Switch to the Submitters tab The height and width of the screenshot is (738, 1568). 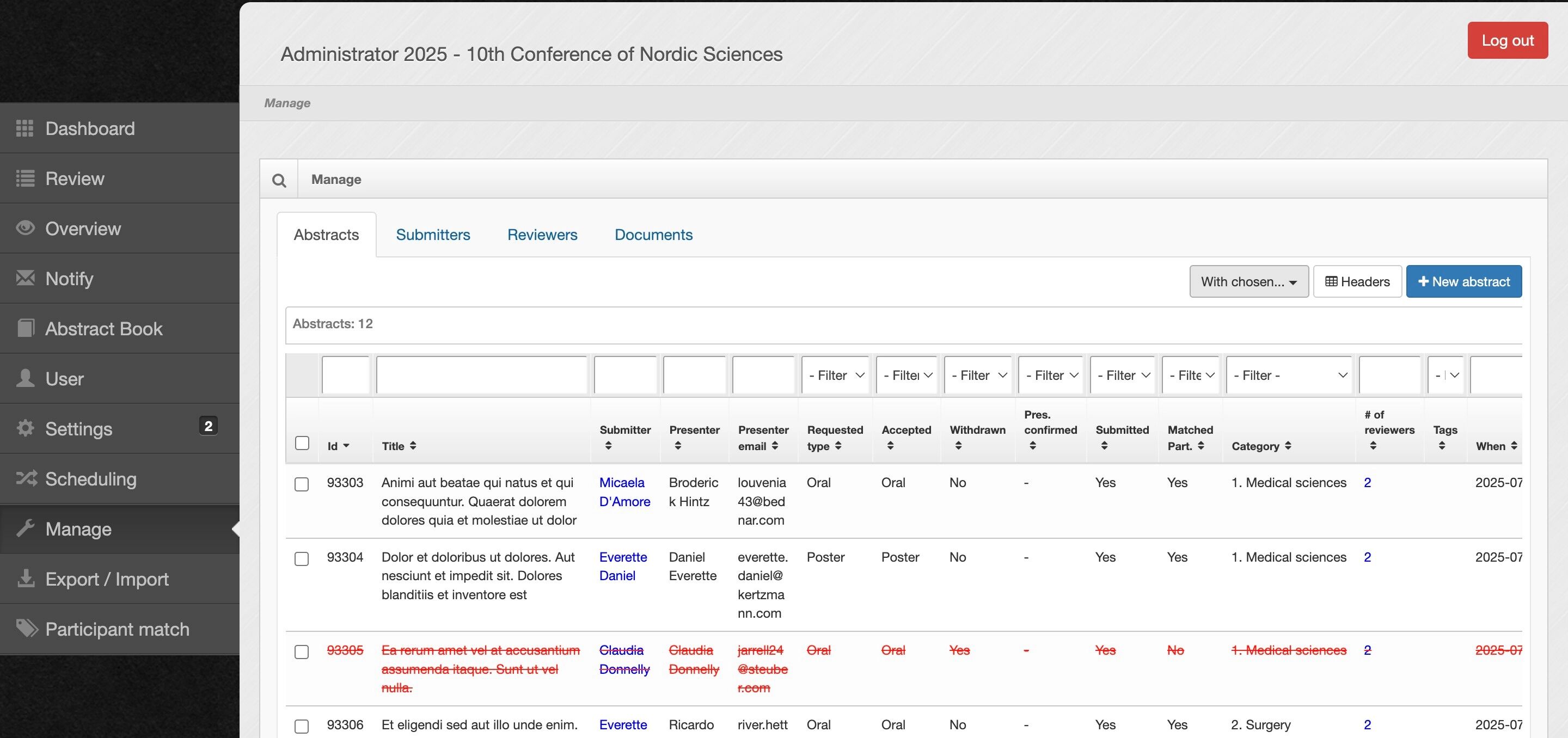click(x=433, y=235)
